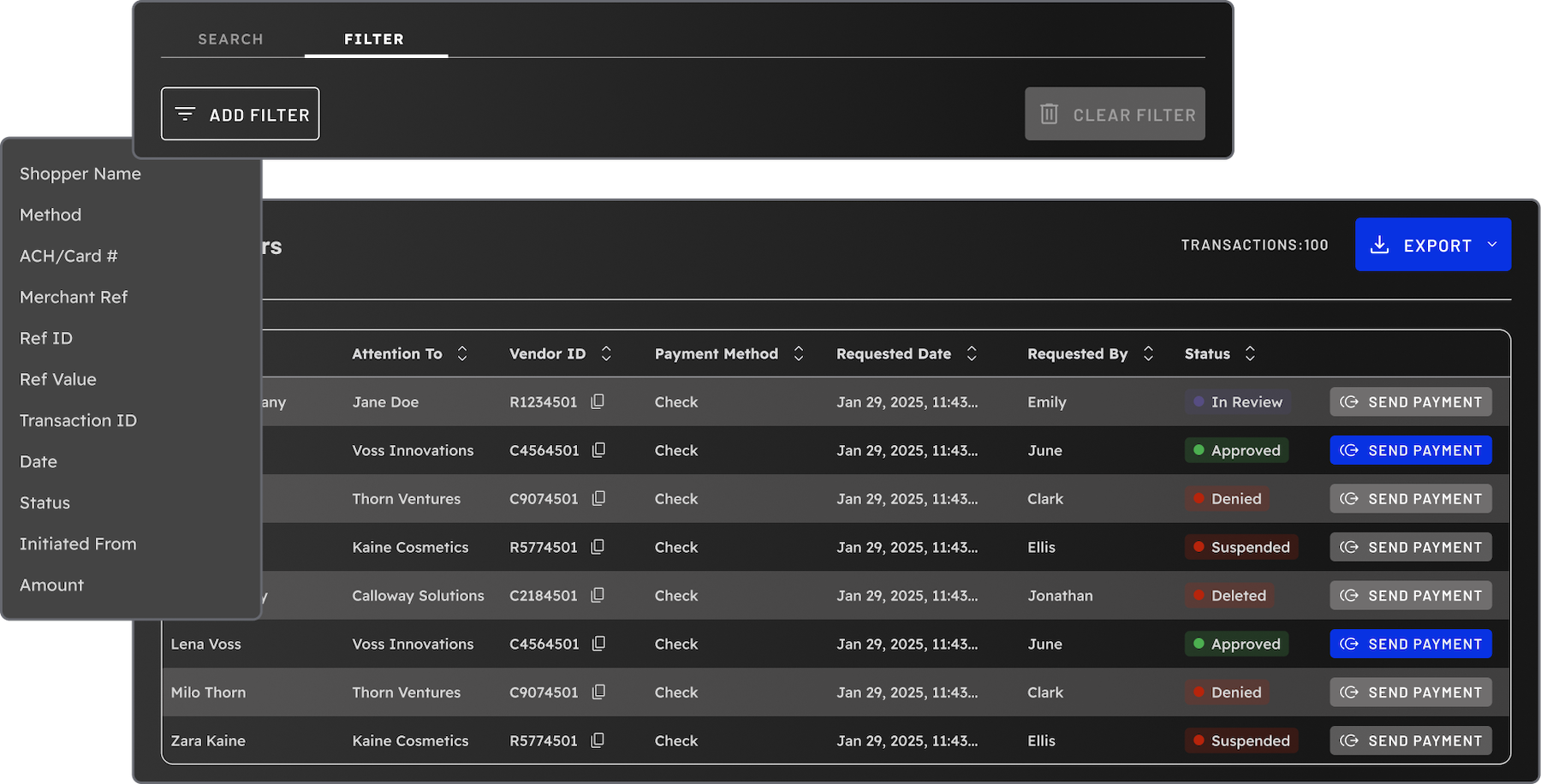Sort by Requested By column

pyautogui.click(x=1148, y=353)
